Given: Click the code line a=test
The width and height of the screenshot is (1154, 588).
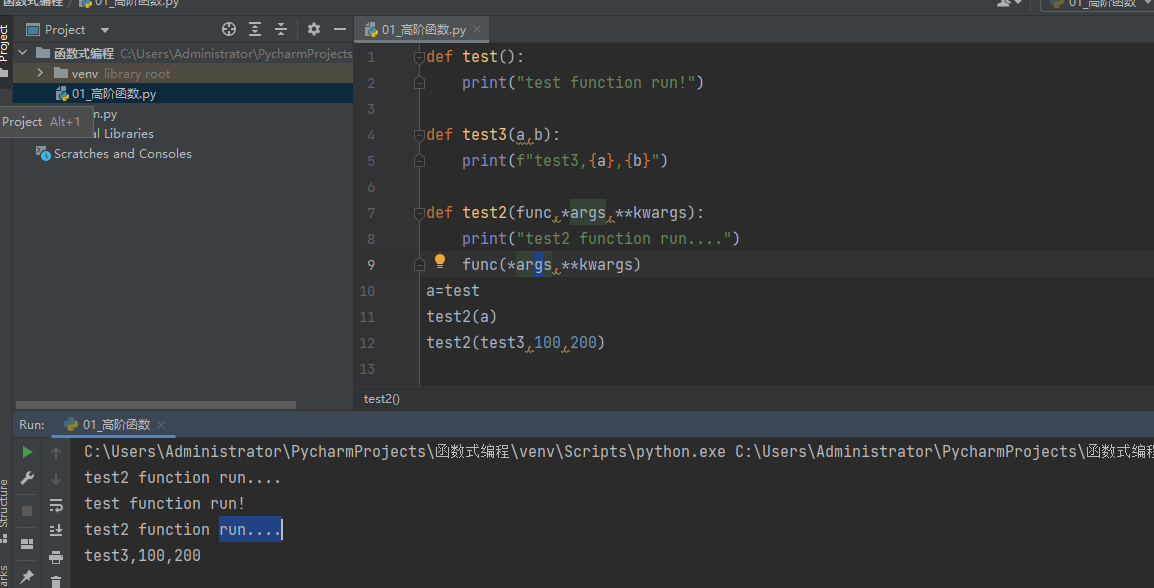Looking at the screenshot, I should coord(453,291).
